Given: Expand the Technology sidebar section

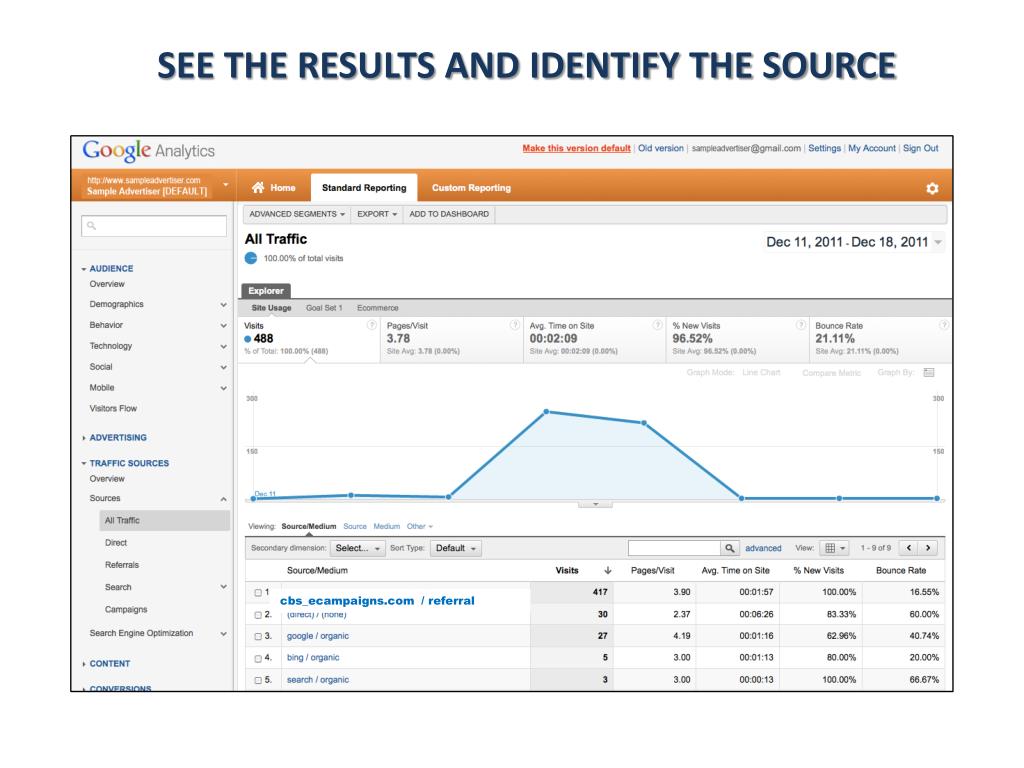Looking at the screenshot, I should point(223,347).
